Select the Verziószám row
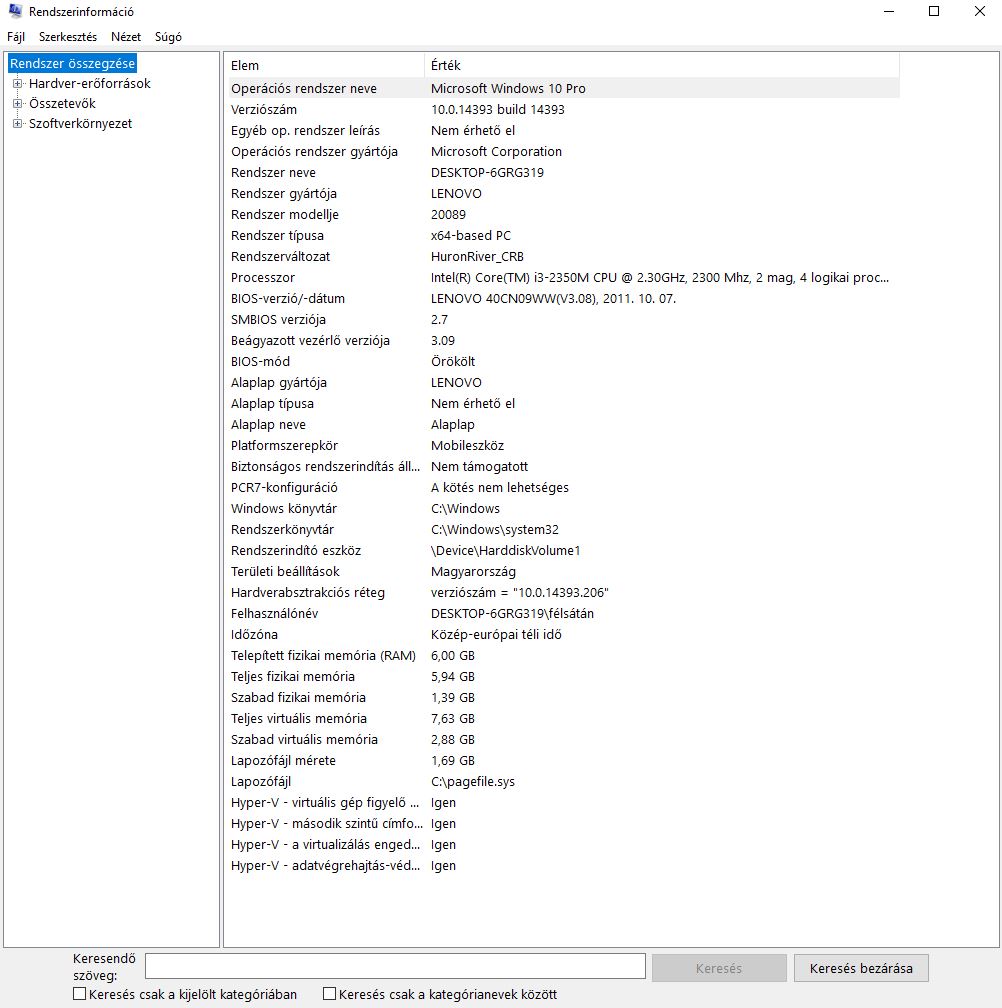 coord(564,109)
